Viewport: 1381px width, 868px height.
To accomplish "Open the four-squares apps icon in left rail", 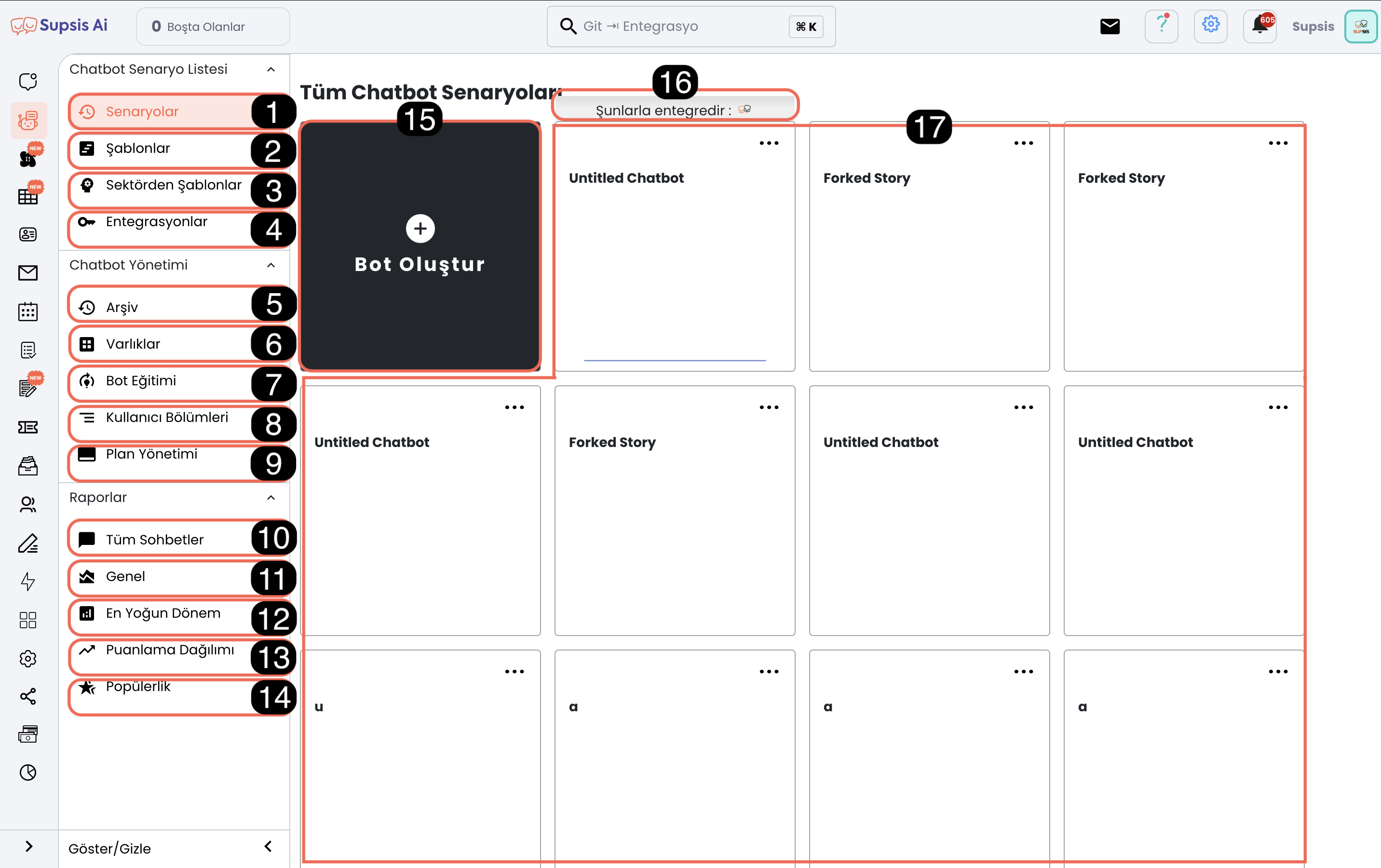I will 27,620.
